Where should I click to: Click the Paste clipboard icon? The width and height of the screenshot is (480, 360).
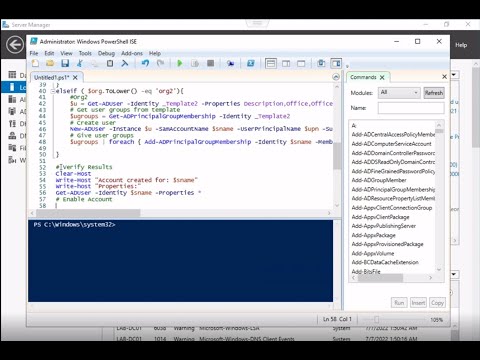coord(110,63)
